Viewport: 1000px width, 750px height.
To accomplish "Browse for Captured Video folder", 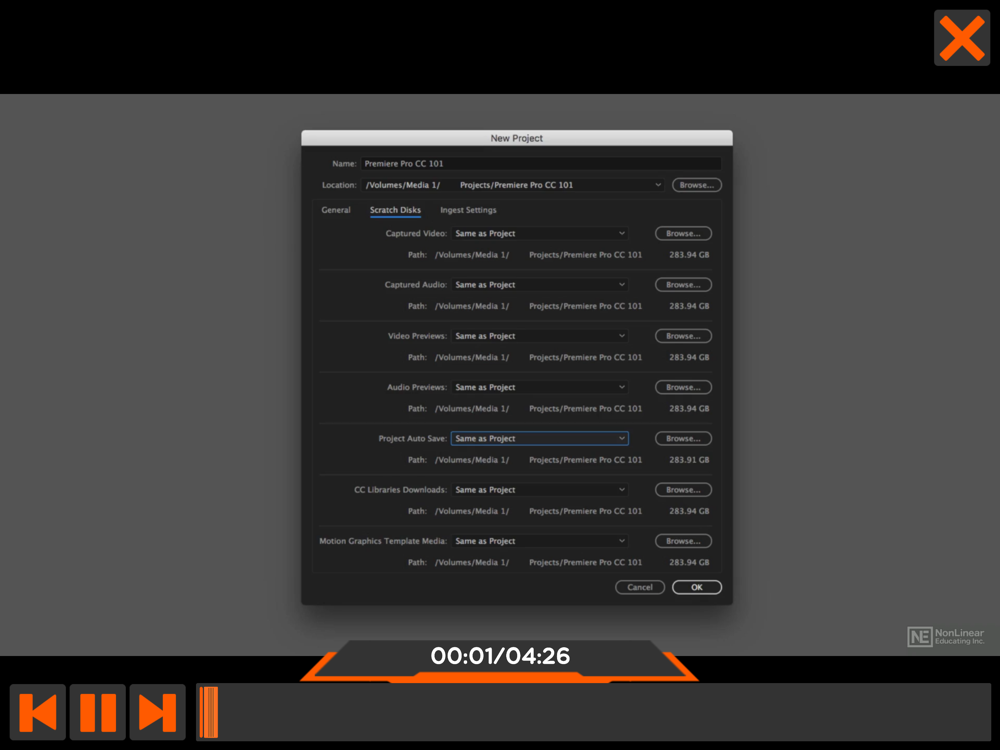I will pyautogui.click(x=683, y=233).
